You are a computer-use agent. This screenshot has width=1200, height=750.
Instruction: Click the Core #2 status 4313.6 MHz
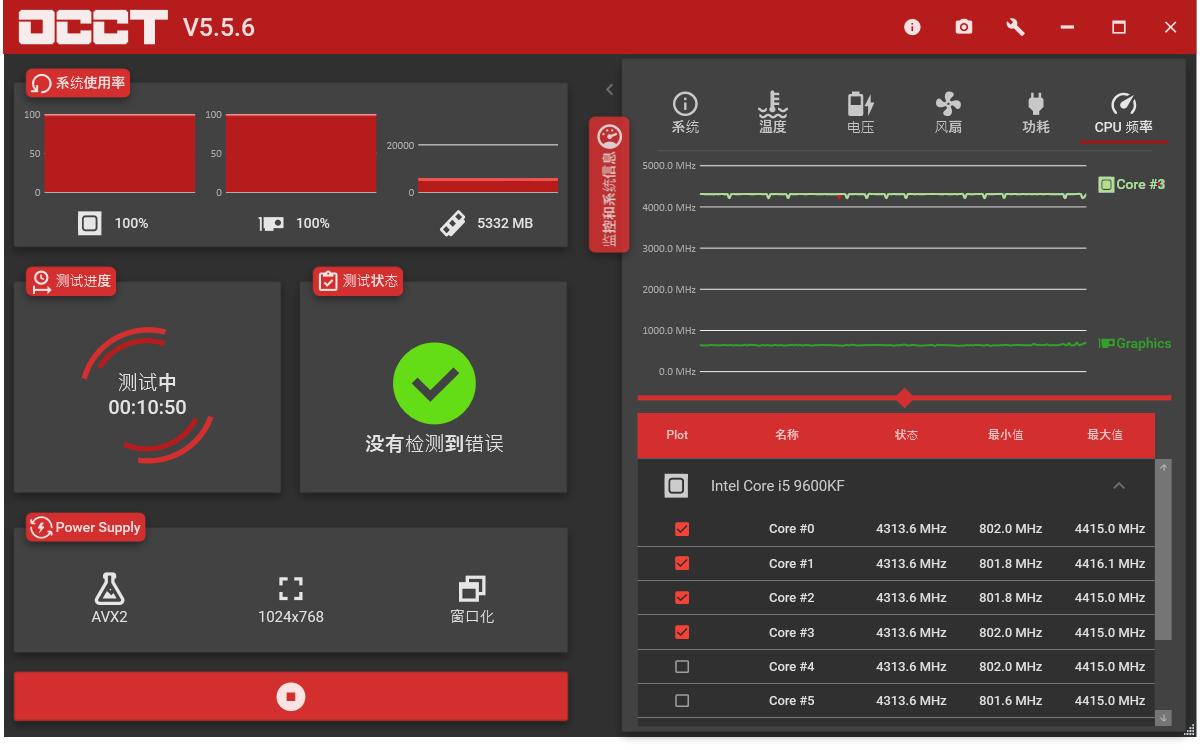[x=911, y=598]
